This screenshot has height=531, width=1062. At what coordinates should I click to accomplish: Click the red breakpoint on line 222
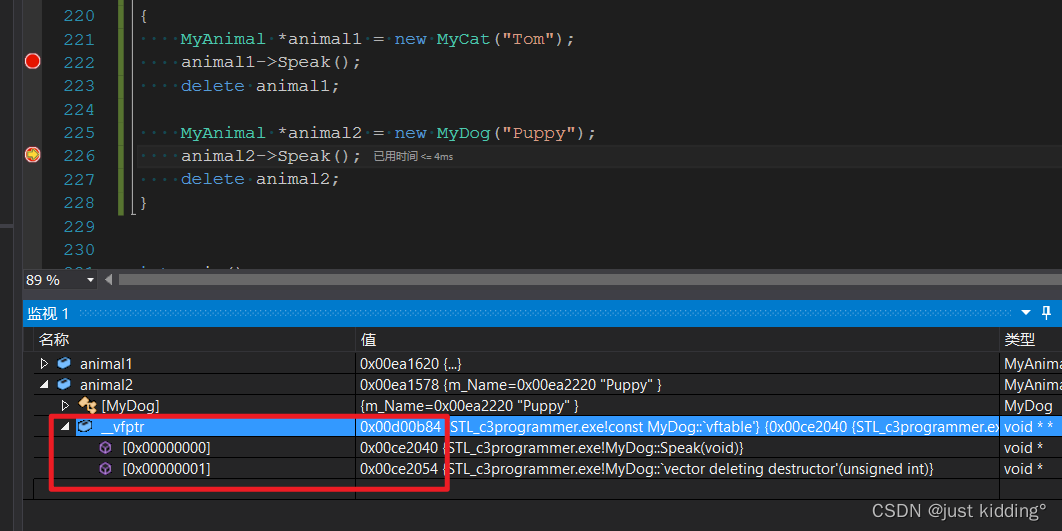33,62
